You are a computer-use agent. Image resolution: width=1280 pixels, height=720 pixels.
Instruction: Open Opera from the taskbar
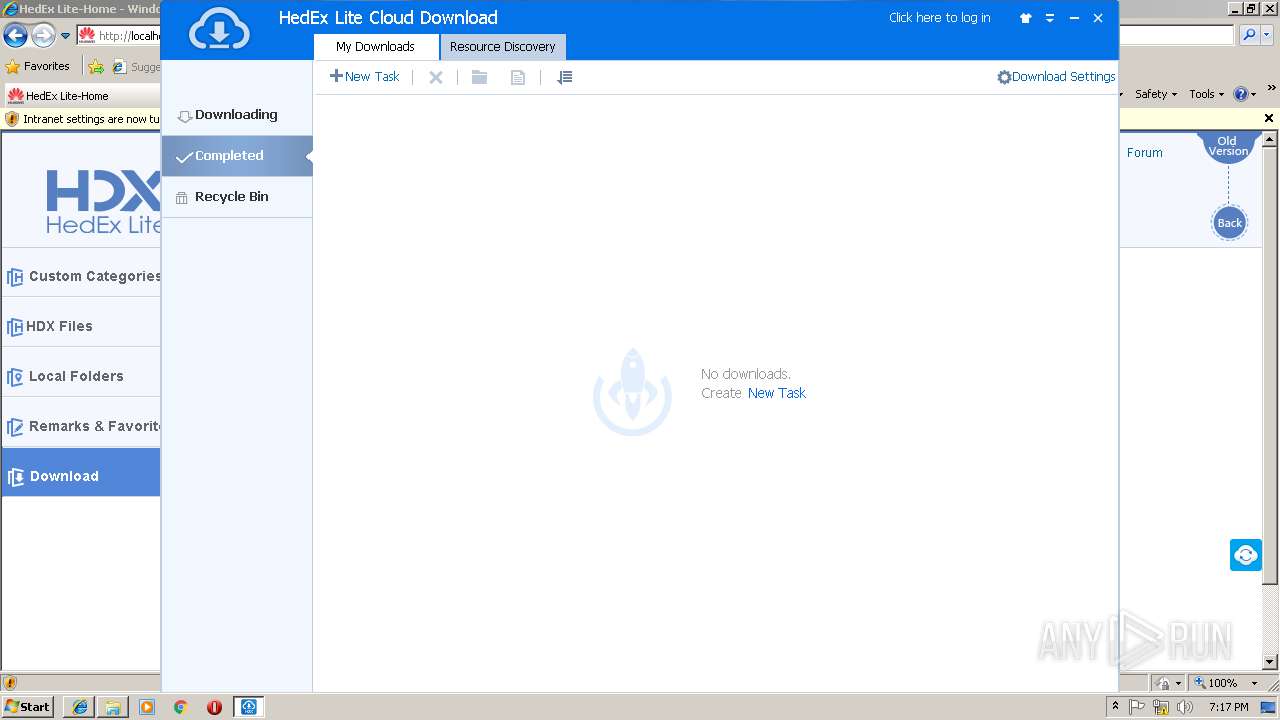click(214, 707)
